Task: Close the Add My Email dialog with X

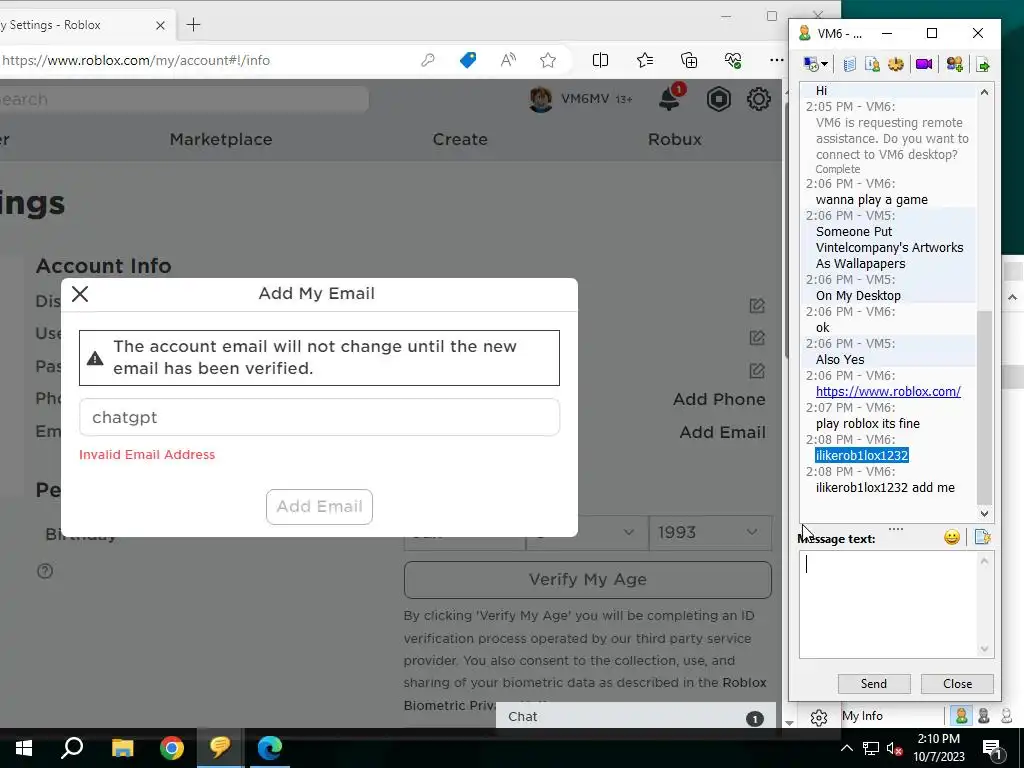Action: [x=80, y=294]
